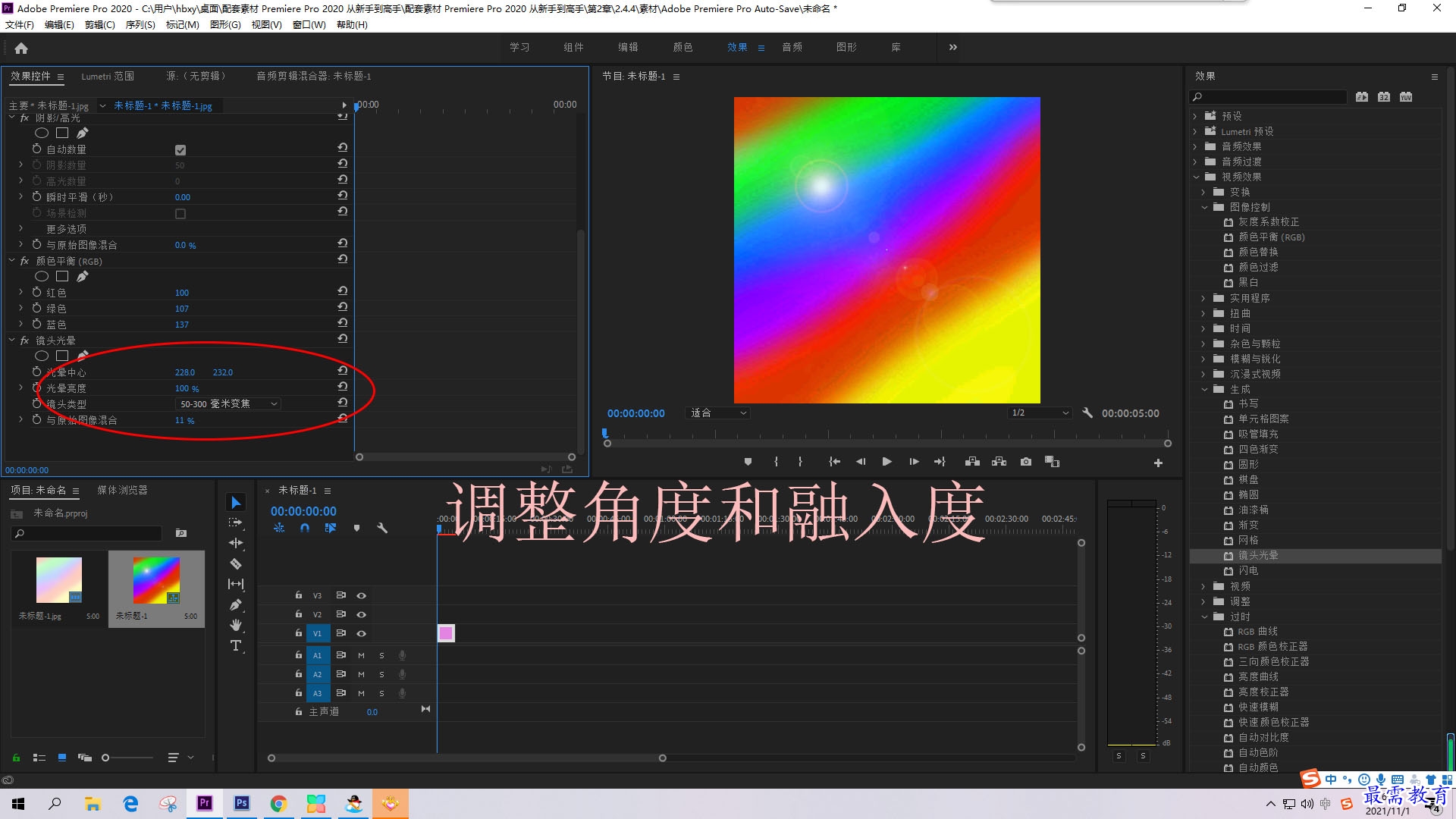Screen dimensions: 1456x819
Task: Toggle V3 track output eye
Action: 362,595
